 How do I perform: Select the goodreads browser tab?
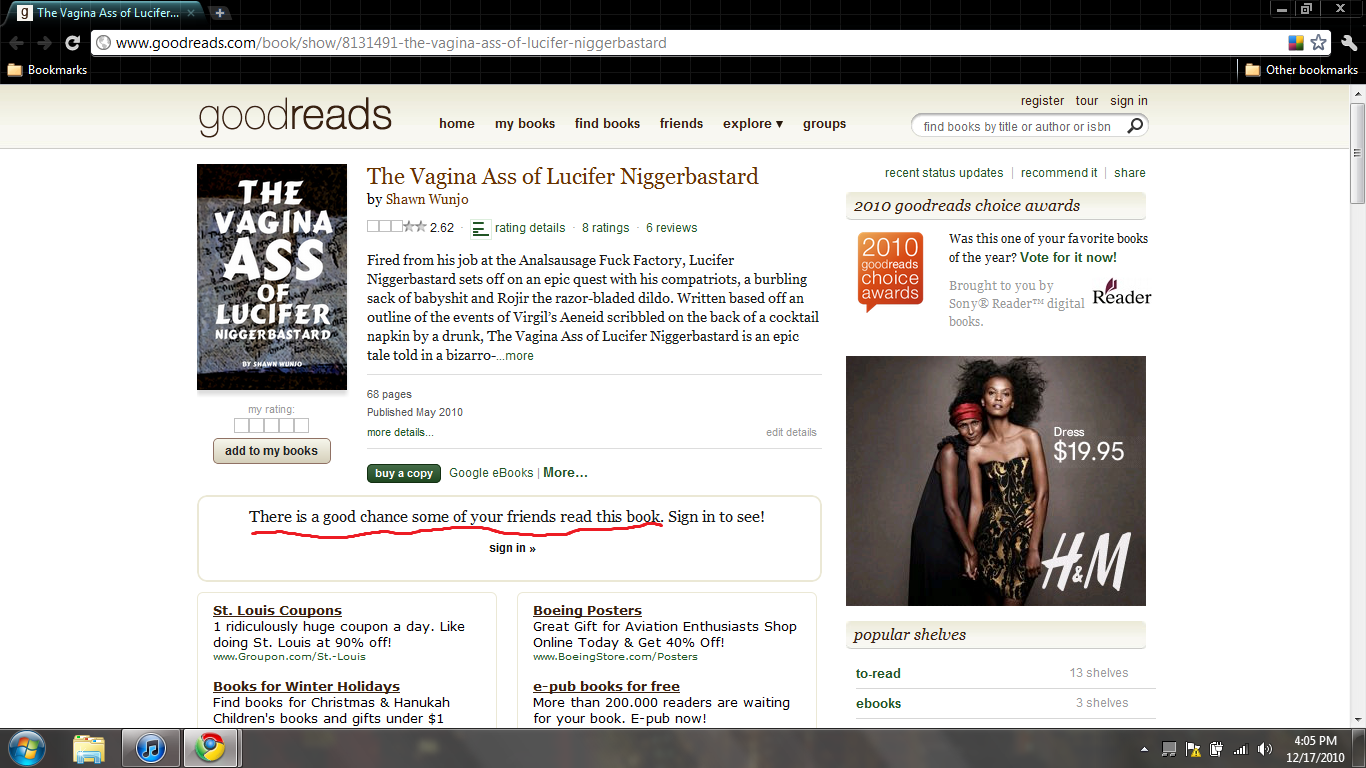103,14
